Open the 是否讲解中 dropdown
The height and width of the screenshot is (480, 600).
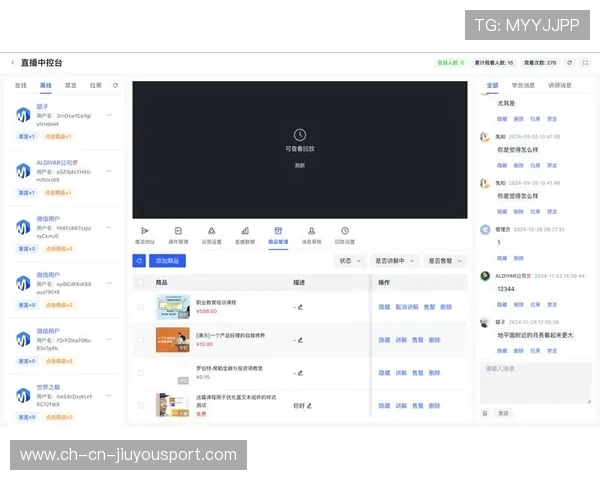click(393, 261)
